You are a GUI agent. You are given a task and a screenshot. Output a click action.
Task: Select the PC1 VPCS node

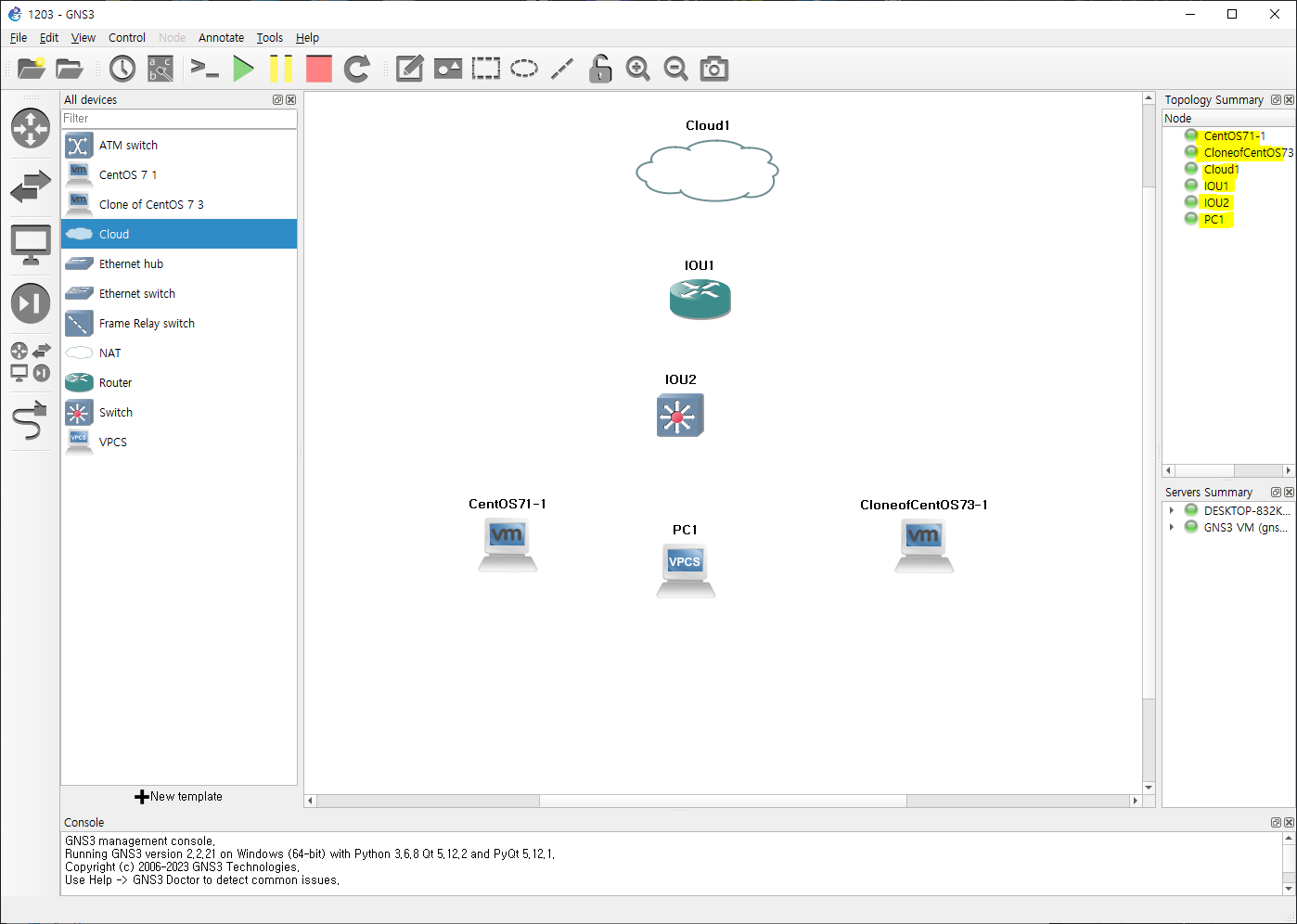click(686, 571)
